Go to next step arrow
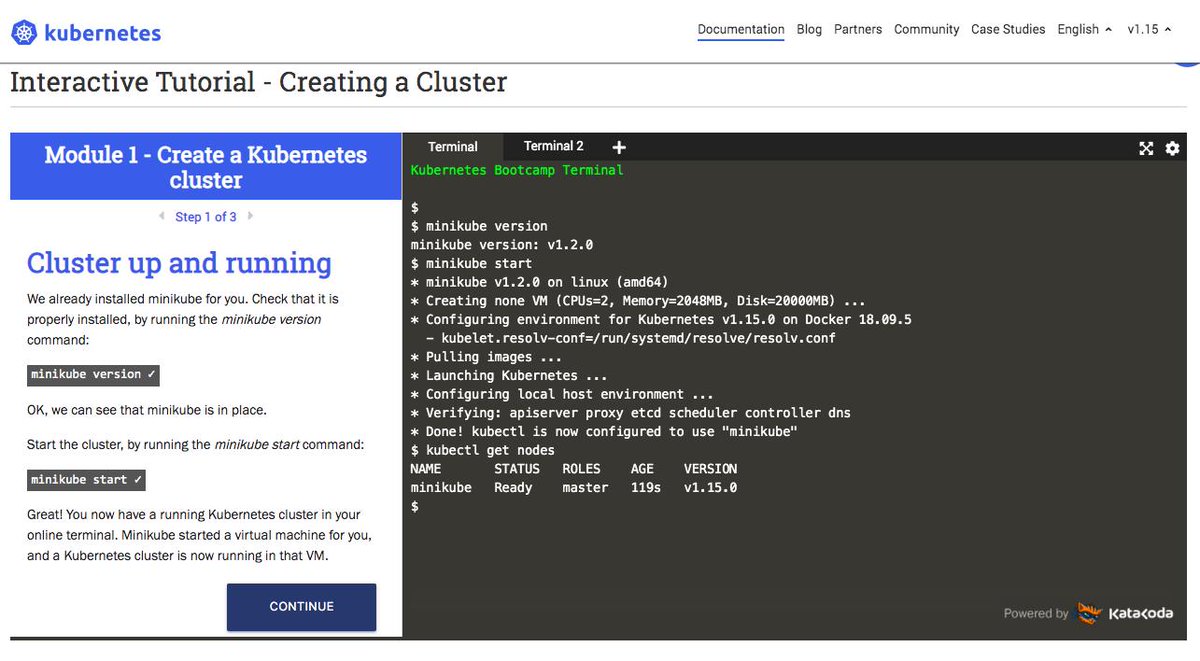This screenshot has height=661, width=1200. 250,216
